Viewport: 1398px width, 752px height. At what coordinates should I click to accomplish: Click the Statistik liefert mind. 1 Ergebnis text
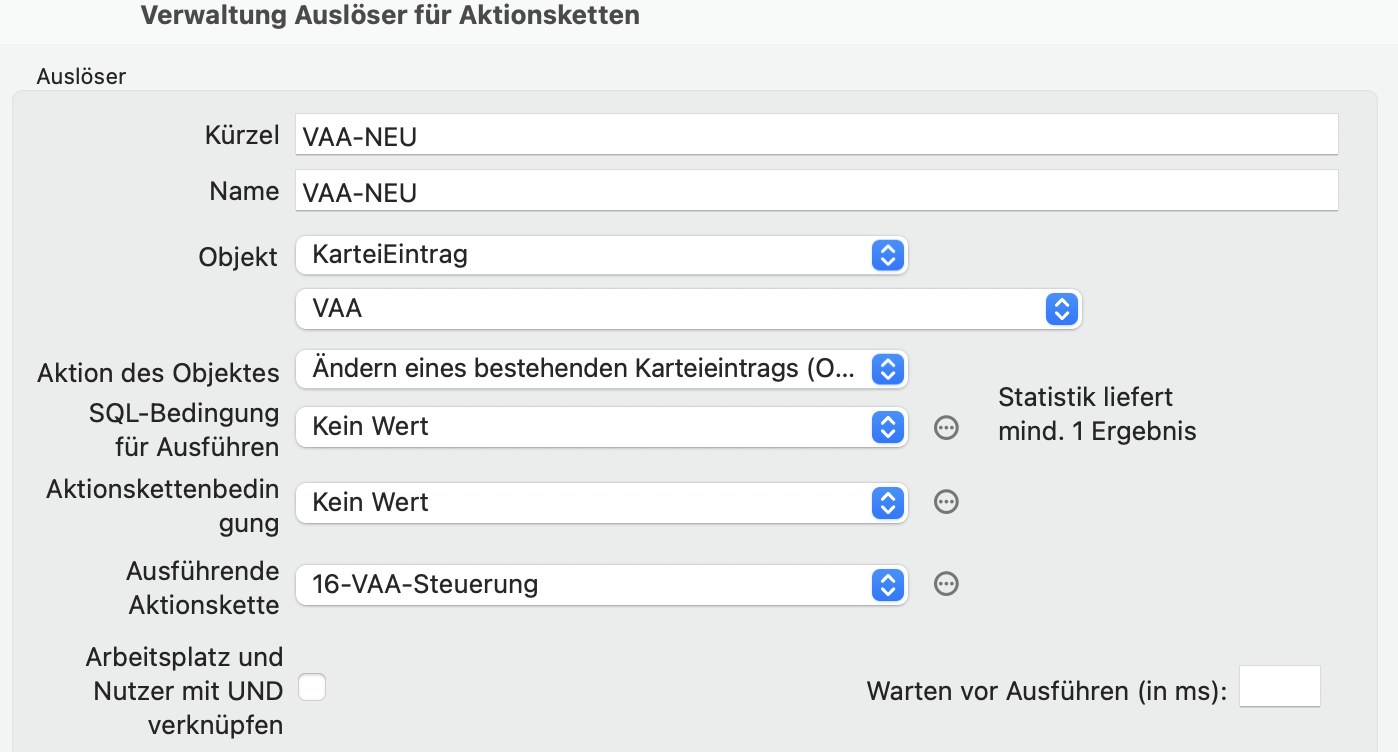pyautogui.click(x=1096, y=414)
